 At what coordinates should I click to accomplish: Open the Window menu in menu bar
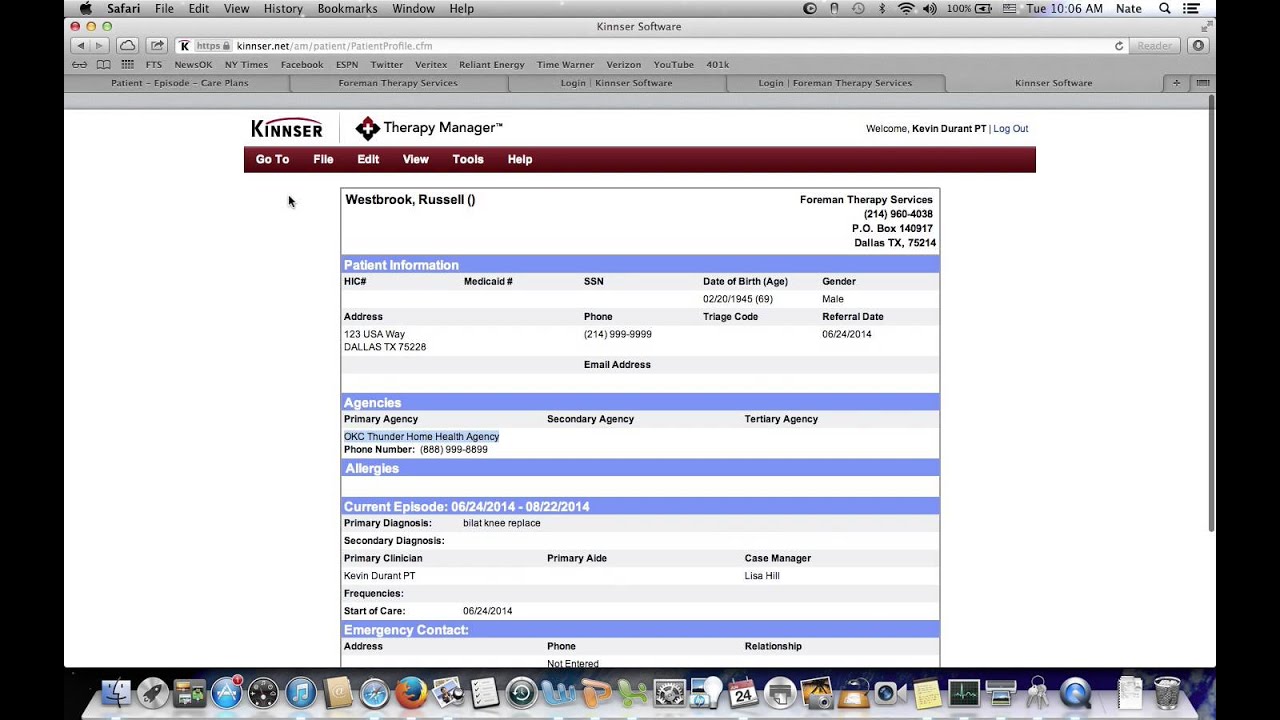[413, 9]
